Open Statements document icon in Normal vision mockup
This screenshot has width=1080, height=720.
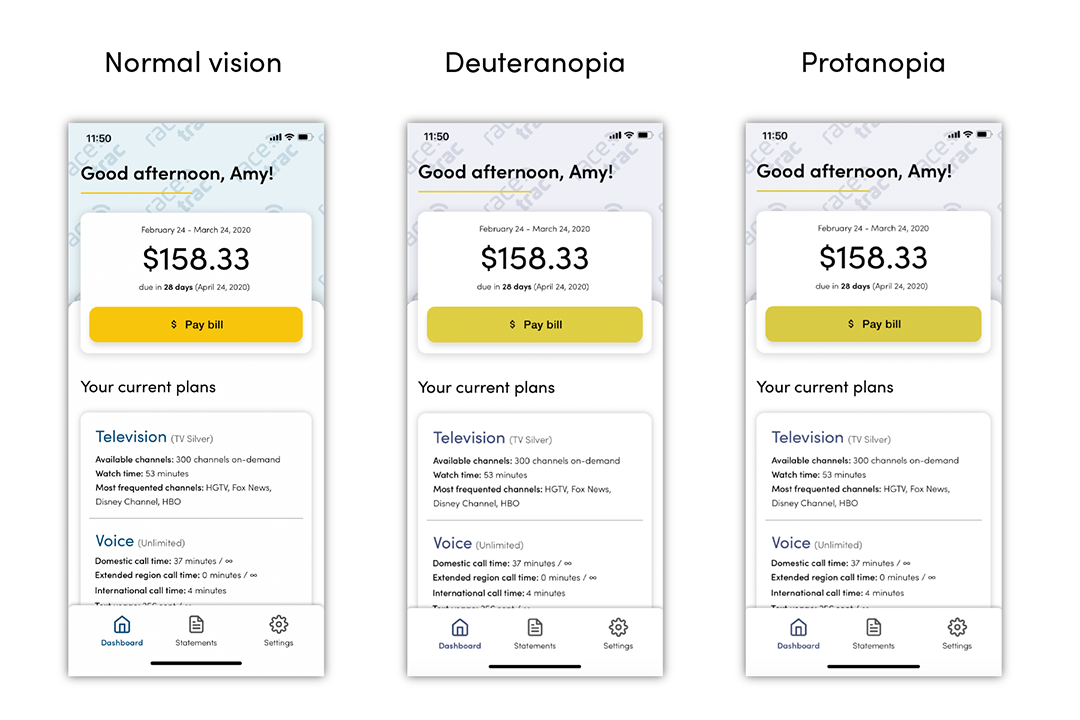click(196, 625)
